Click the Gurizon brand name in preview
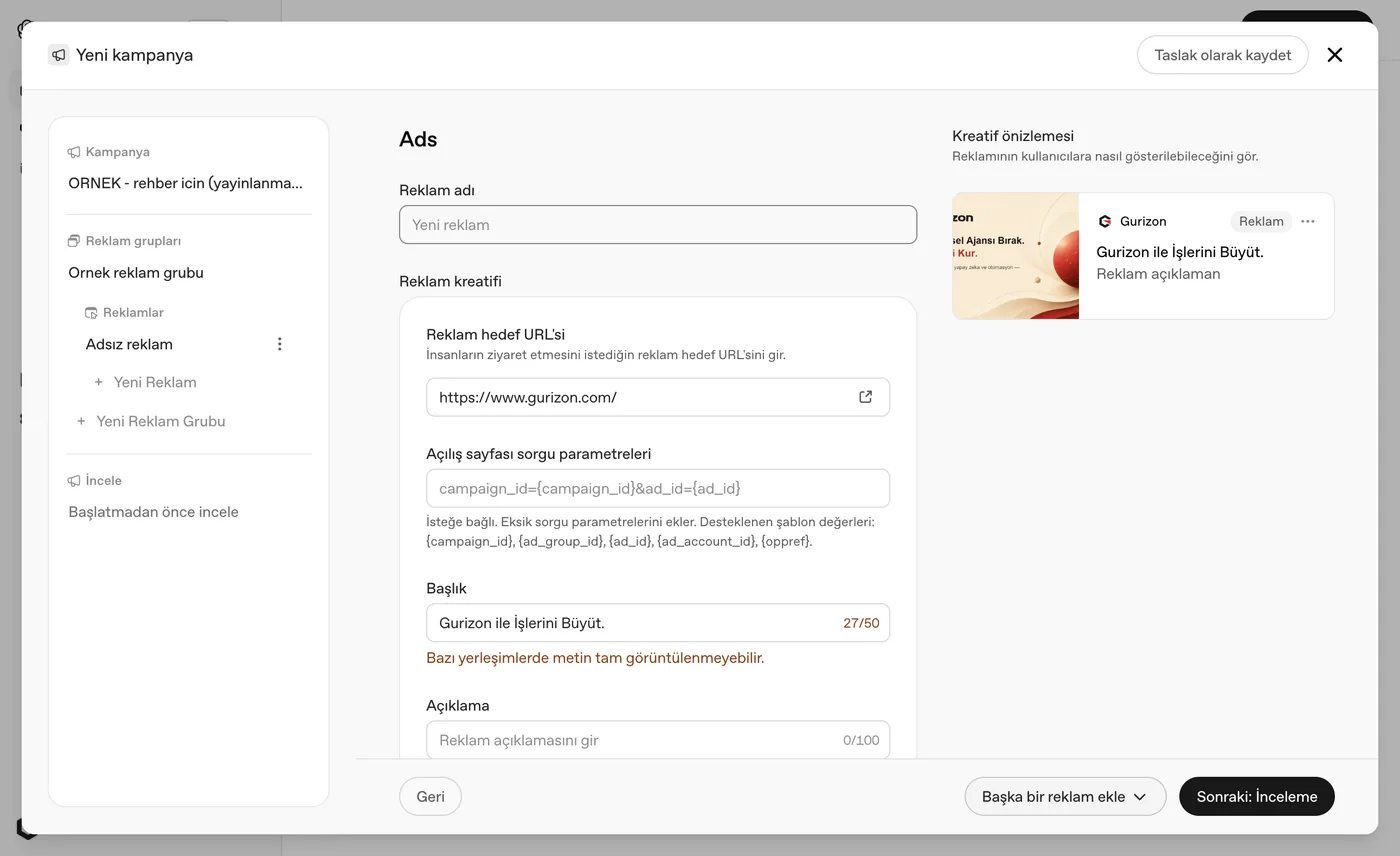The image size is (1400, 856). point(1143,221)
